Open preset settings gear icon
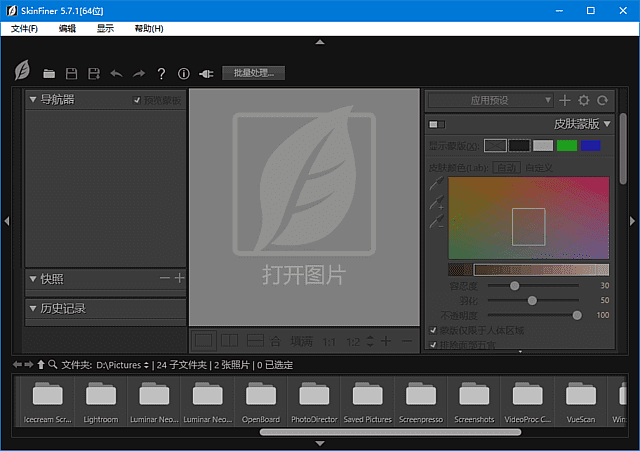Image resolution: width=640 pixels, height=451 pixels. [x=584, y=100]
